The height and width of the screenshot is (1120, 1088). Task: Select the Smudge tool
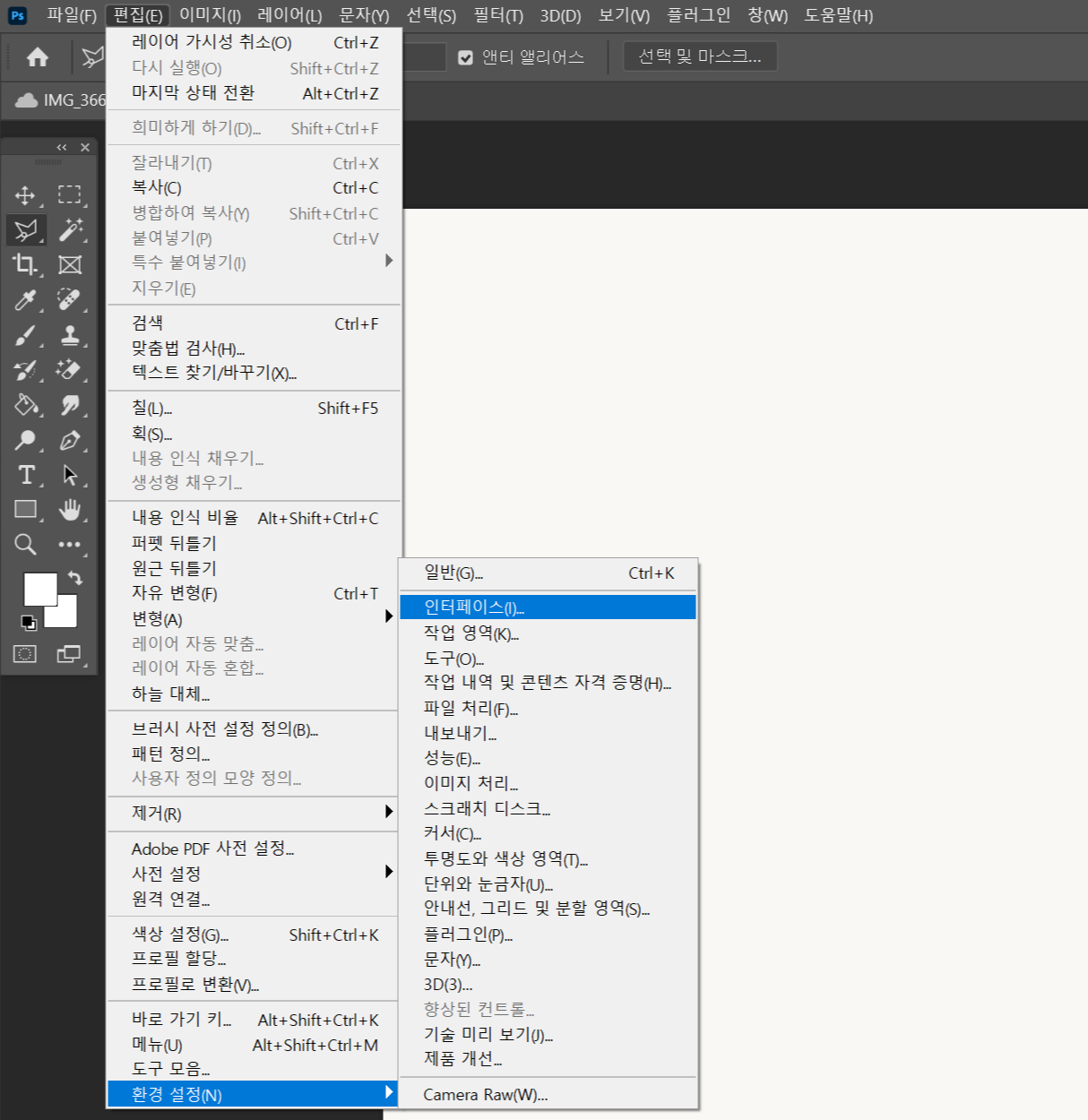(69, 405)
